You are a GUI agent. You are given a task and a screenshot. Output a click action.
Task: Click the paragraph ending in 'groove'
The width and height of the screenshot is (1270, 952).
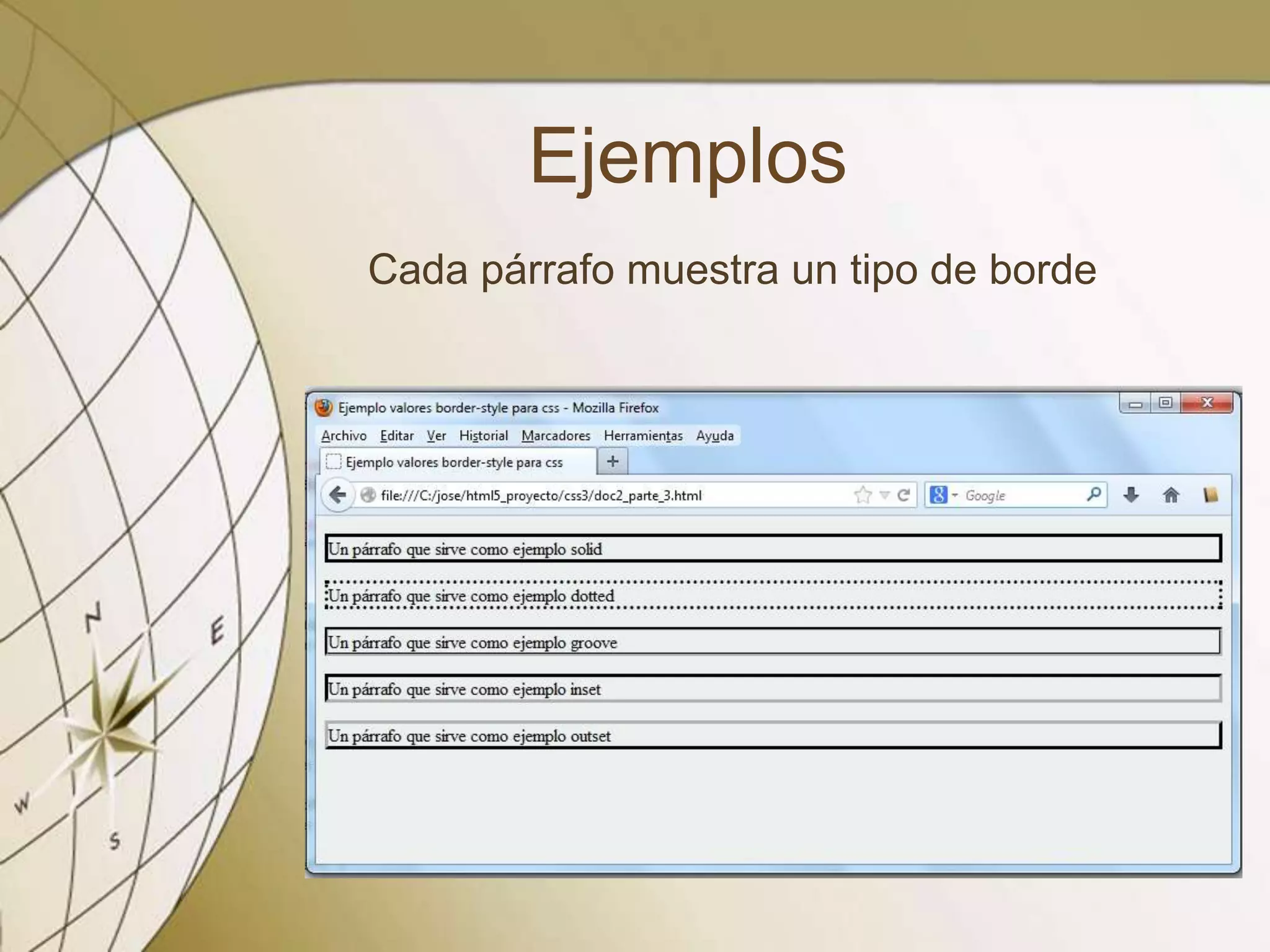tap(773, 641)
